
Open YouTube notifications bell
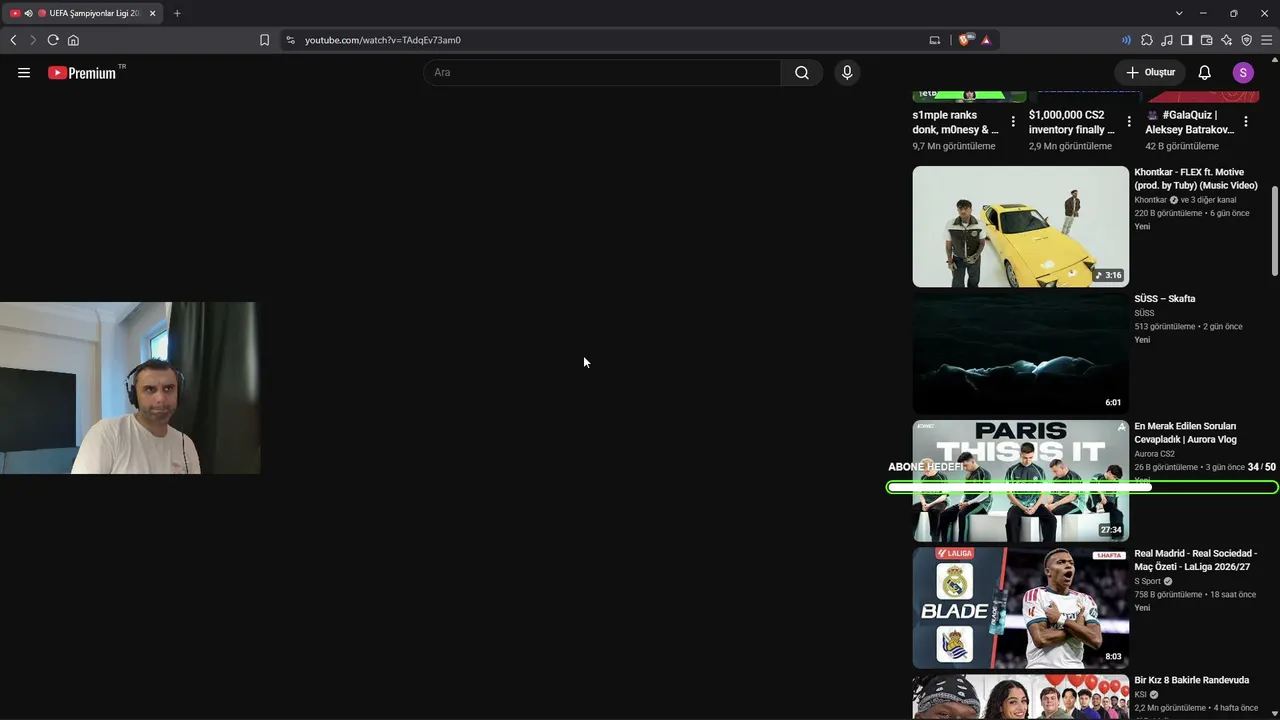click(x=1205, y=73)
